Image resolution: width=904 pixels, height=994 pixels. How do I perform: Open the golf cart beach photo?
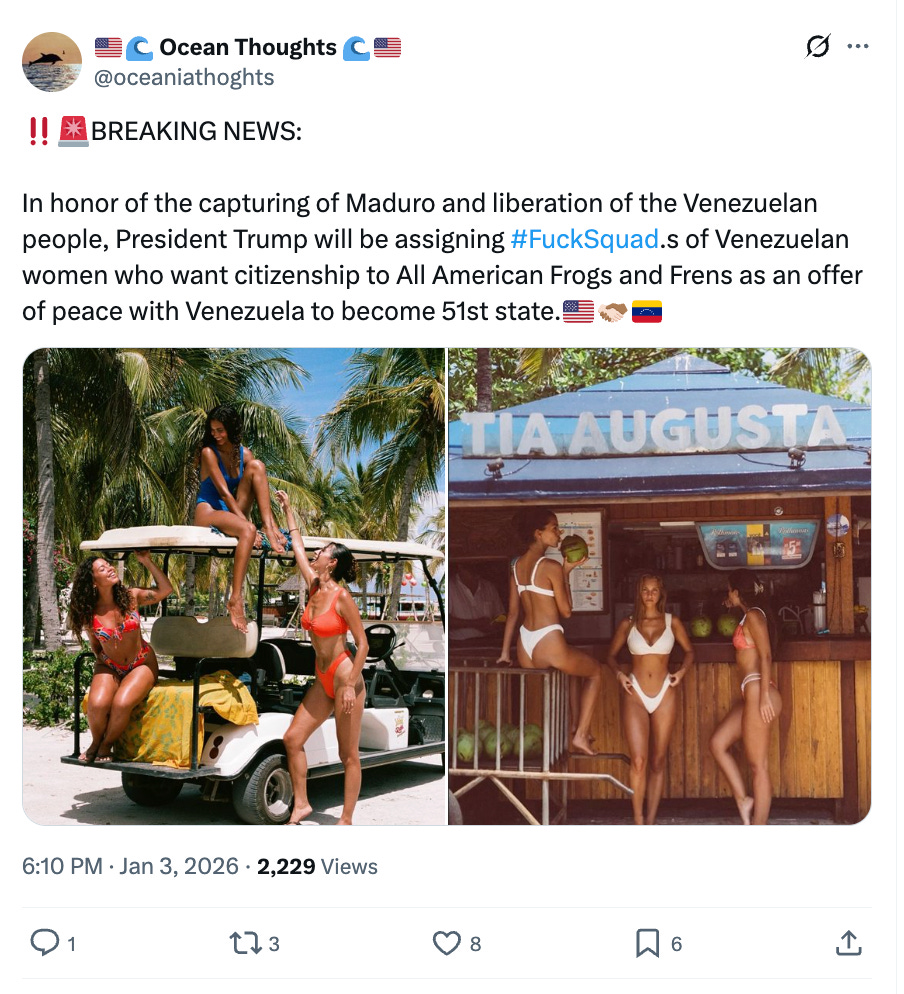pos(235,585)
